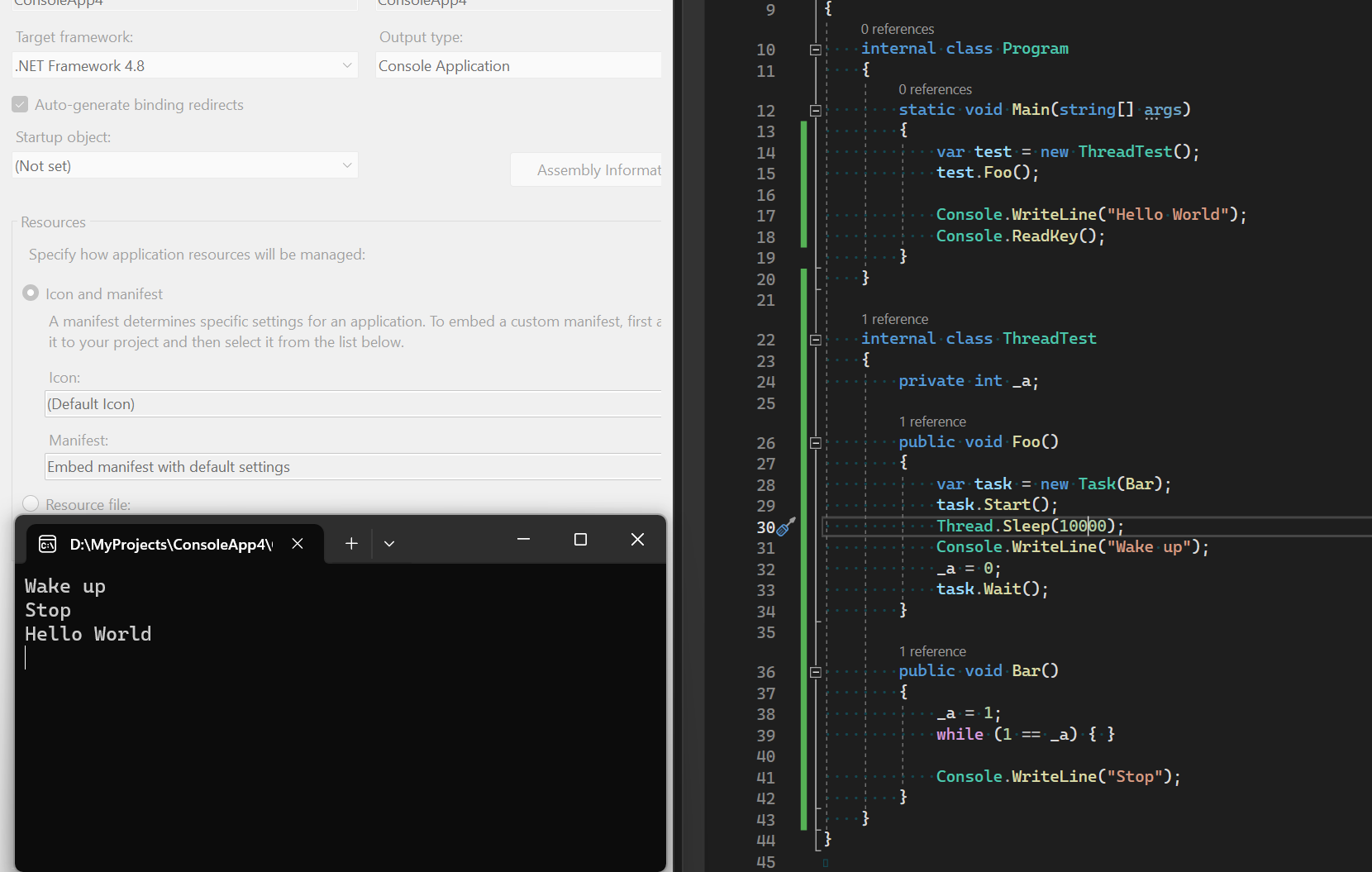Click the screwdriver quick actions icon on line 30
This screenshot has width=1372, height=872.
point(786,527)
